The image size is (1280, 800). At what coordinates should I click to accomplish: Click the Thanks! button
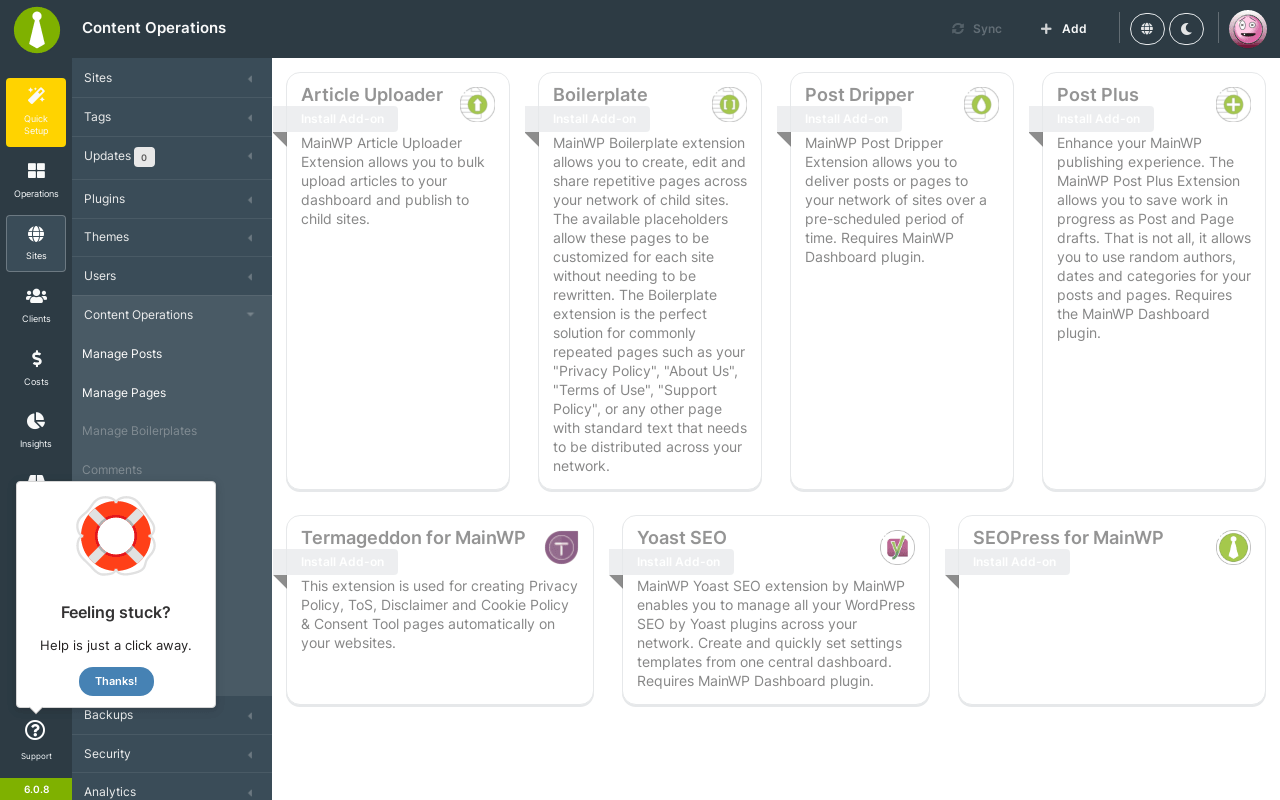tap(116, 681)
